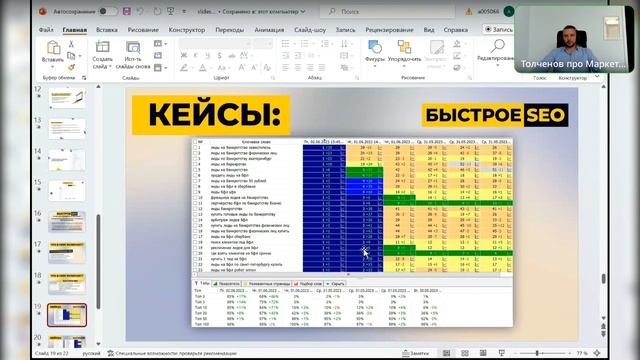
Task: Click the Paste clipboard icon
Action: pos(53,48)
